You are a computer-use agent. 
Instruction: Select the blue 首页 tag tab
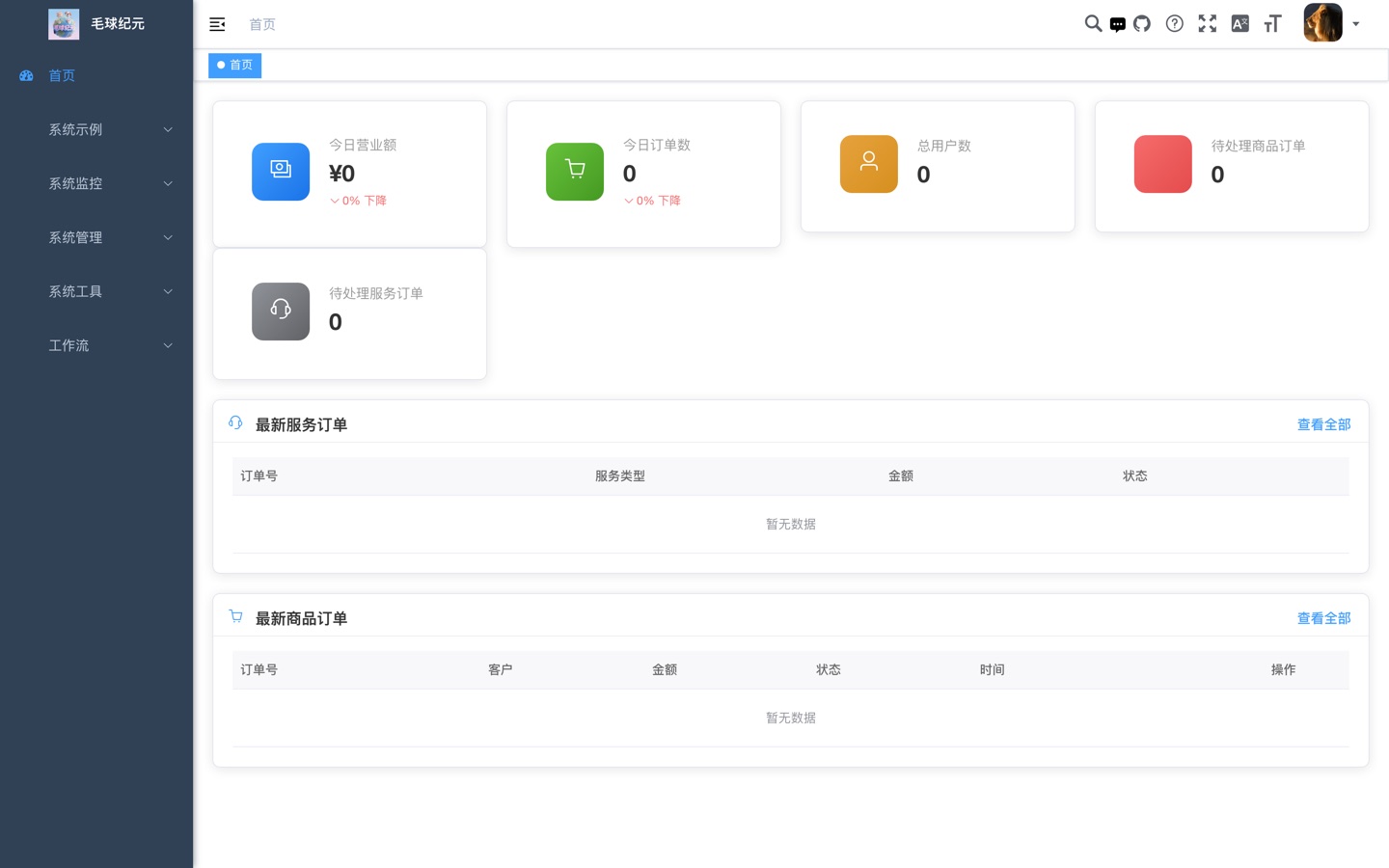[234, 65]
